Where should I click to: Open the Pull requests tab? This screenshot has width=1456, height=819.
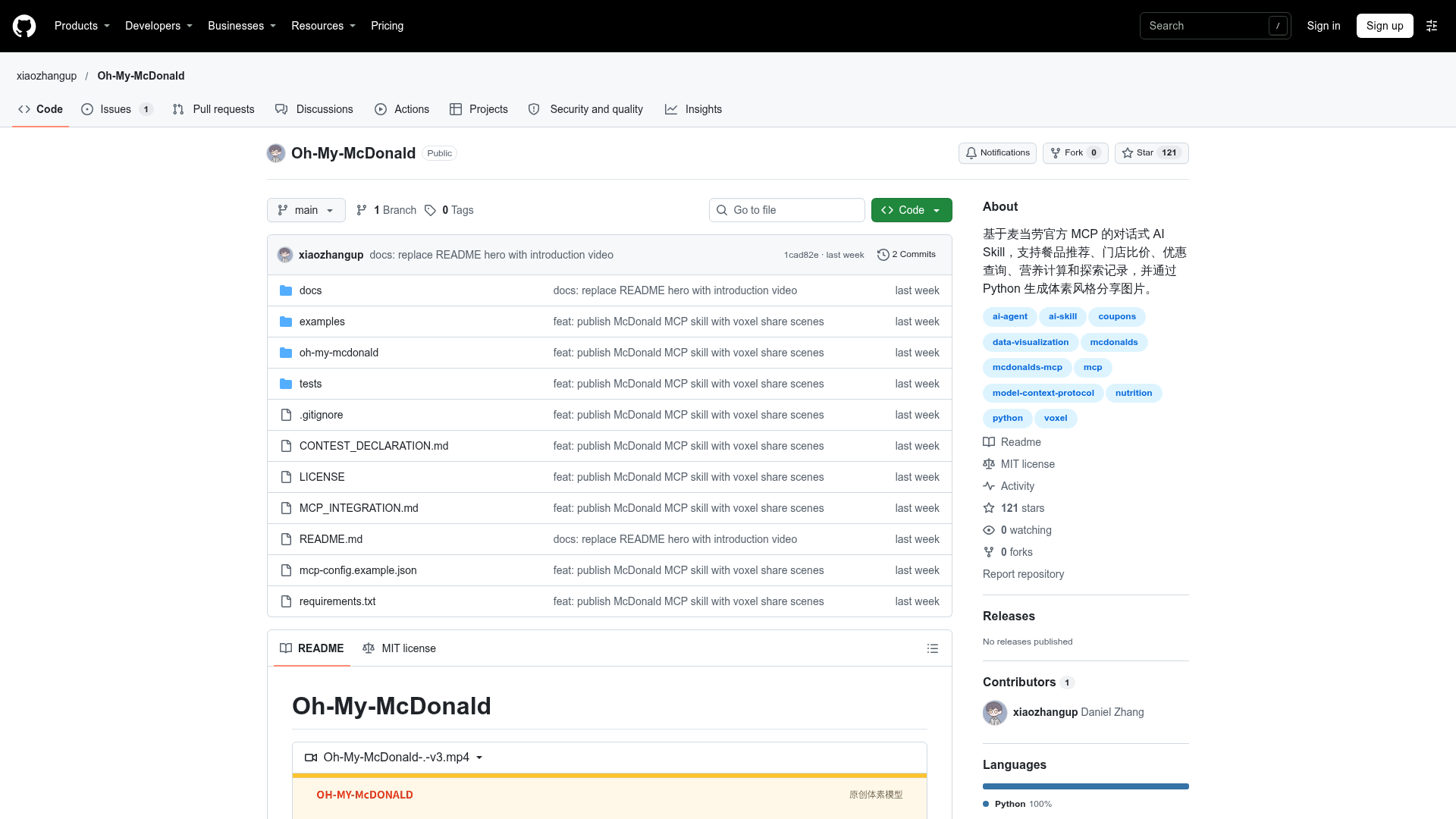point(214,109)
